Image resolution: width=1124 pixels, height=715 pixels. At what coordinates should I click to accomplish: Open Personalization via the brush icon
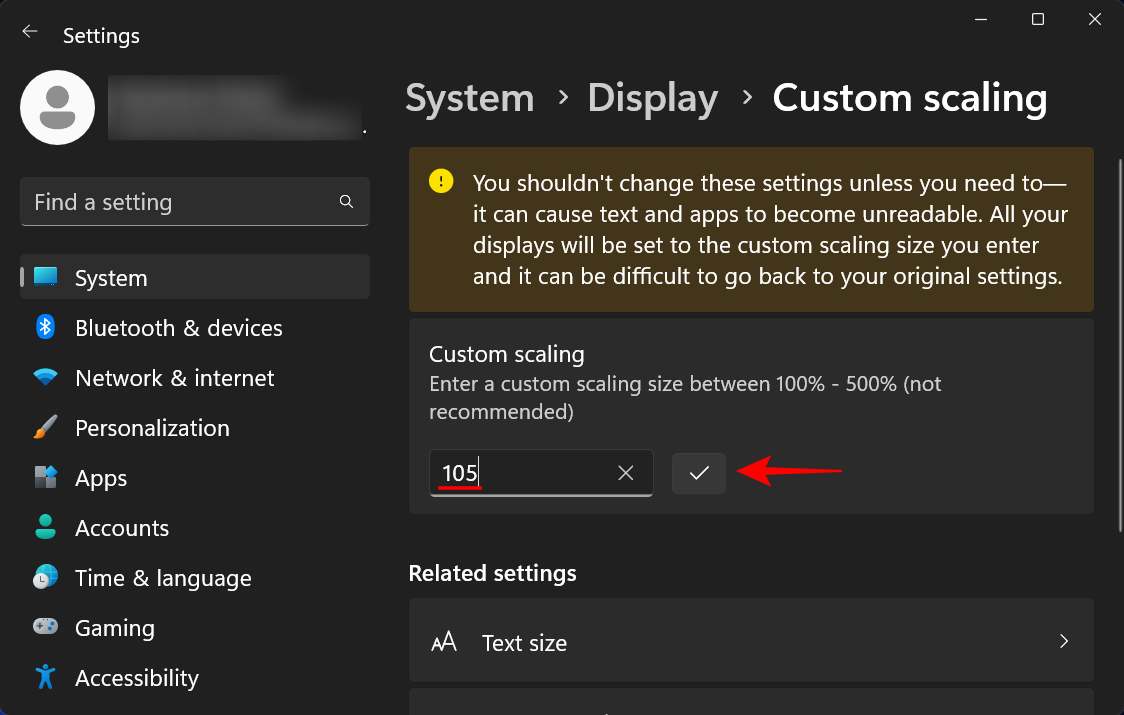(44, 427)
